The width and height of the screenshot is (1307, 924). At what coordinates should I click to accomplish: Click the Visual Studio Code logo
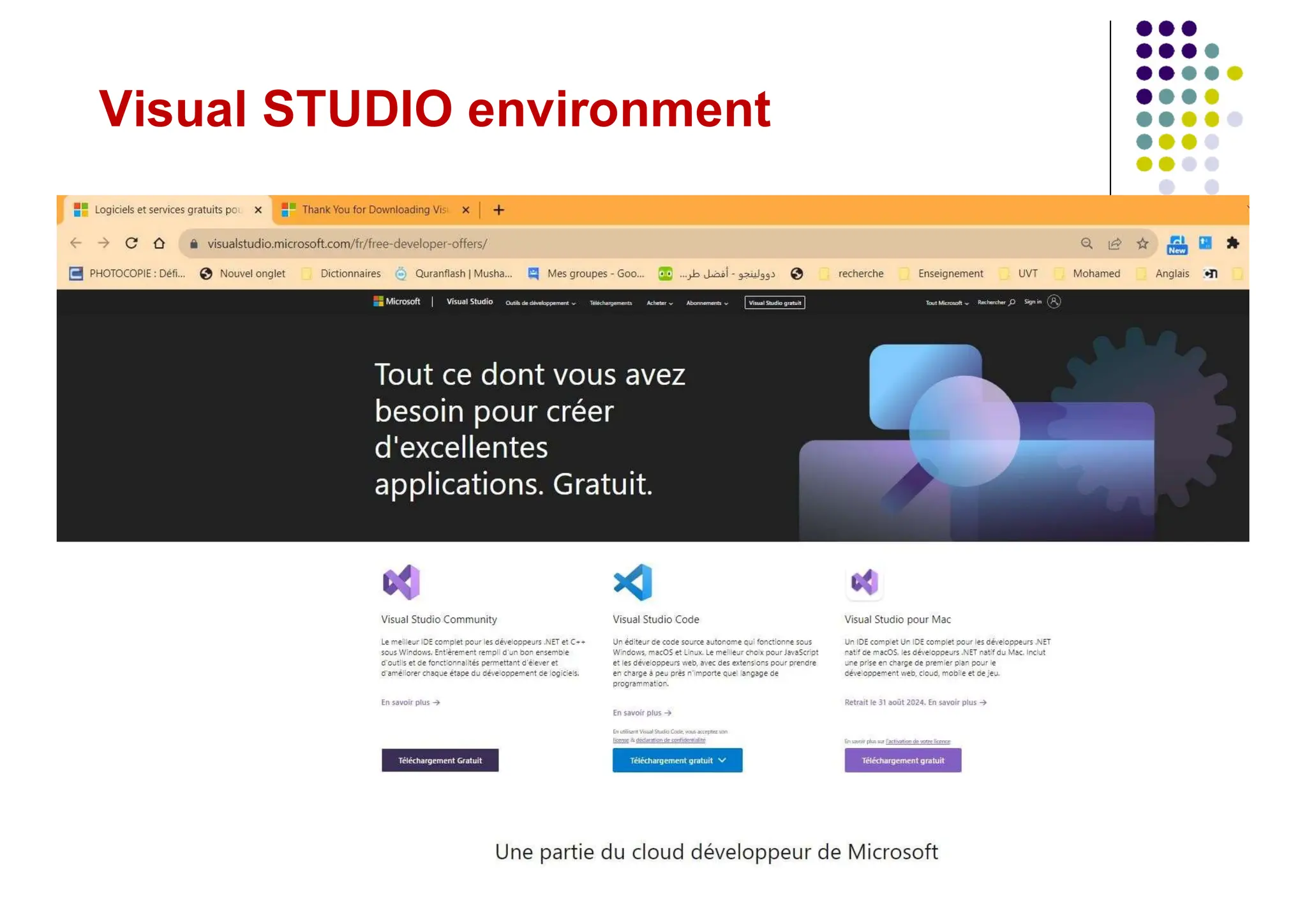click(x=633, y=582)
